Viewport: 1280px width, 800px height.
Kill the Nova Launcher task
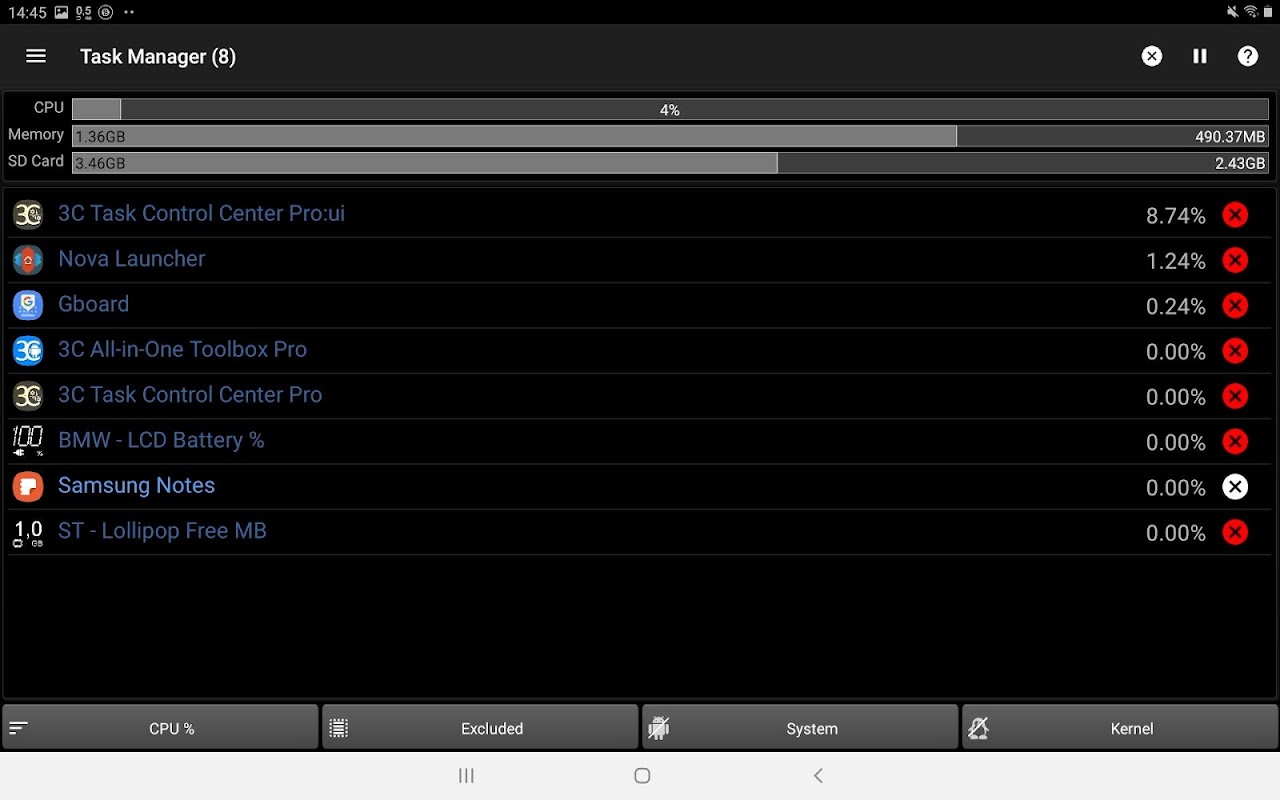coord(1235,260)
